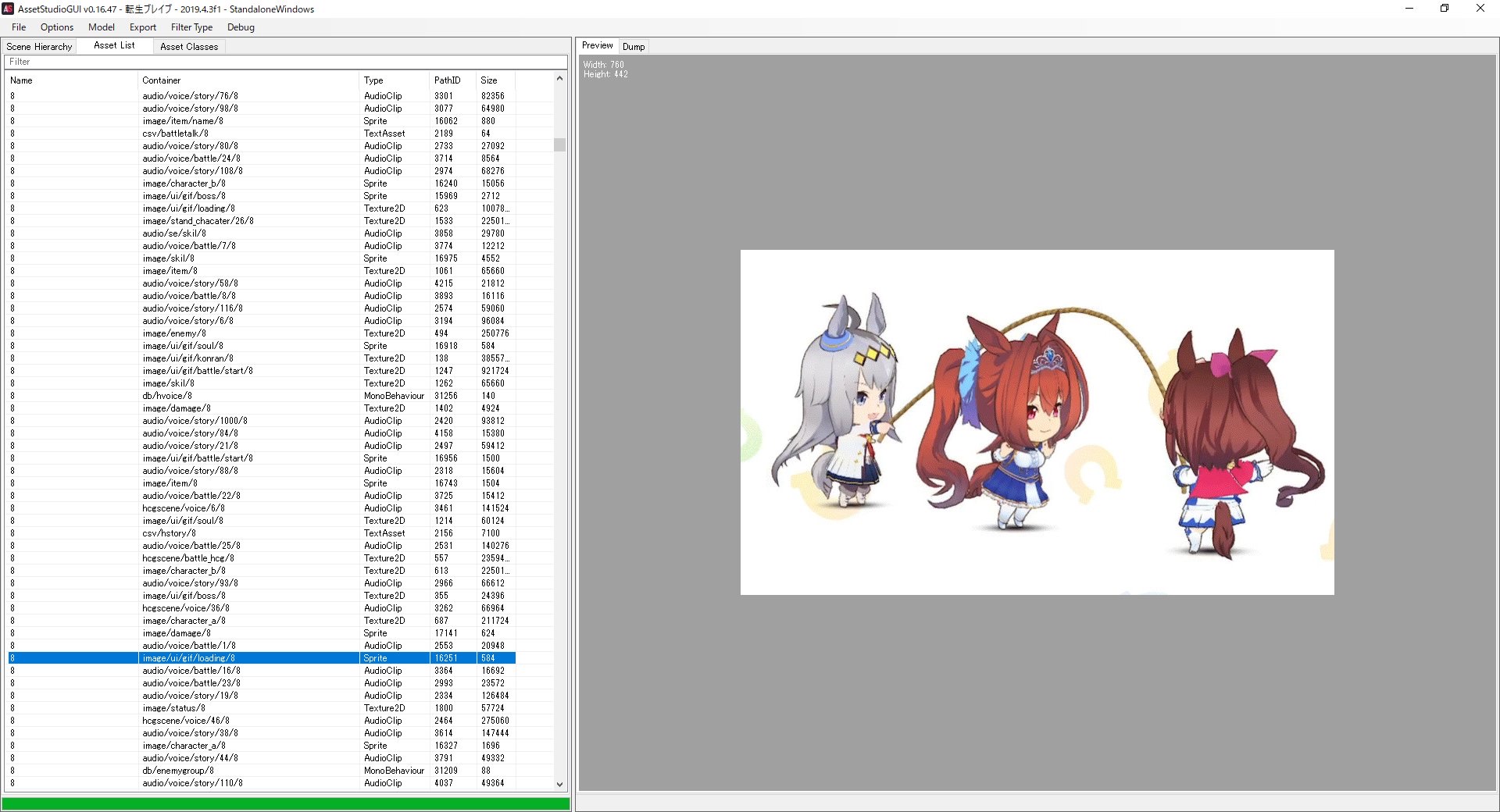Close the AssetStudioGUI window
The height and width of the screenshot is (812, 1500).
(1480, 9)
